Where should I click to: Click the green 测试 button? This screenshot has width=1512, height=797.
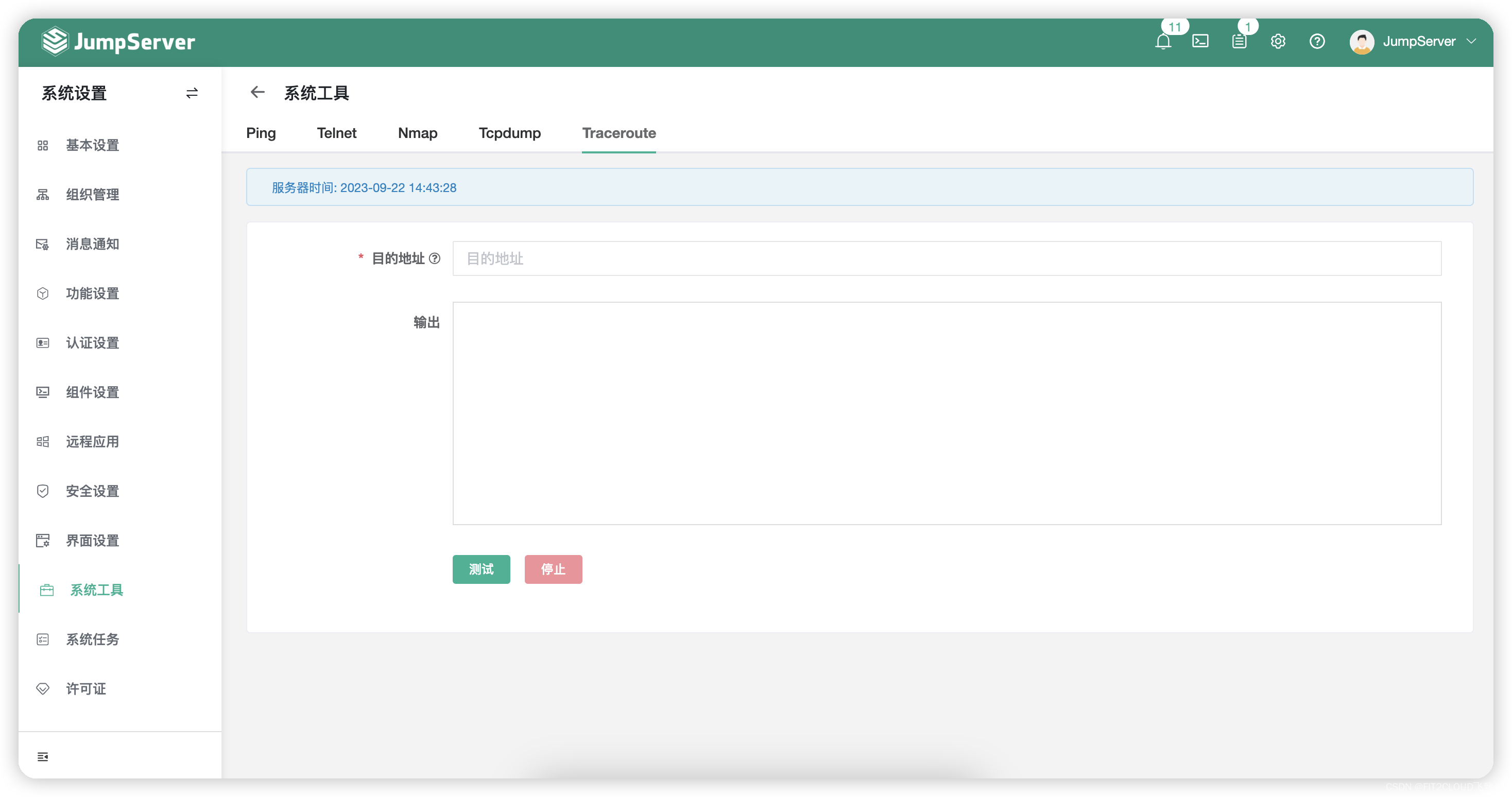(x=480, y=569)
